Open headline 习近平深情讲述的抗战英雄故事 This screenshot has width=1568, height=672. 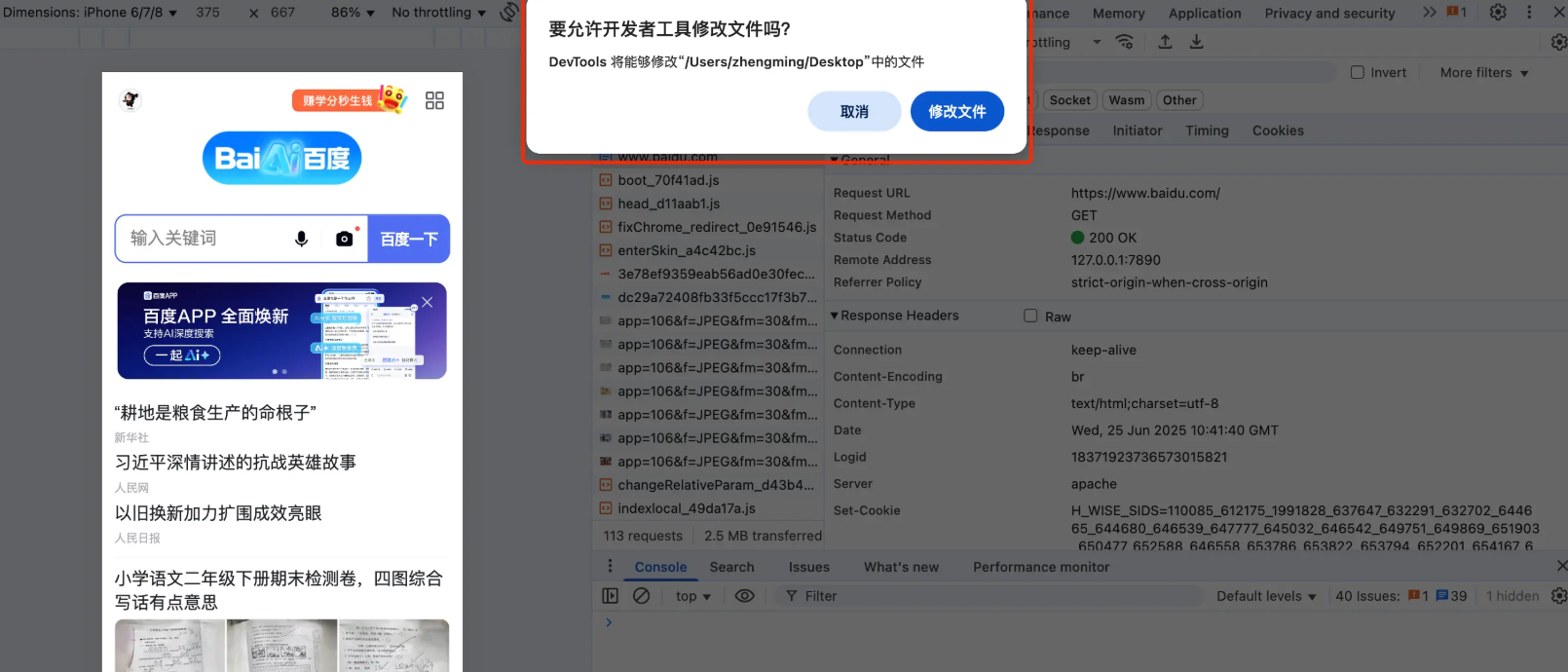[x=236, y=463]
